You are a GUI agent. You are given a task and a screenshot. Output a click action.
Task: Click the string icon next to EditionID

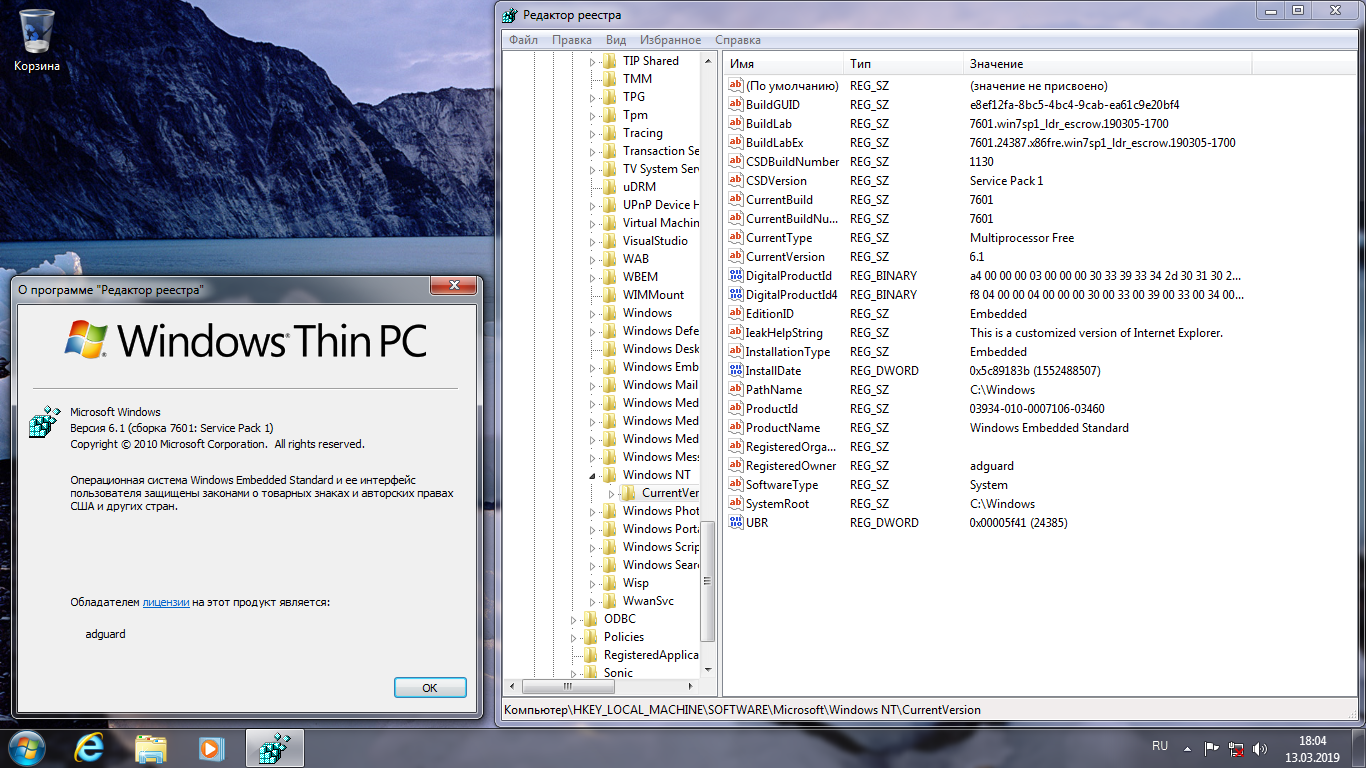[x=736, y=314]
